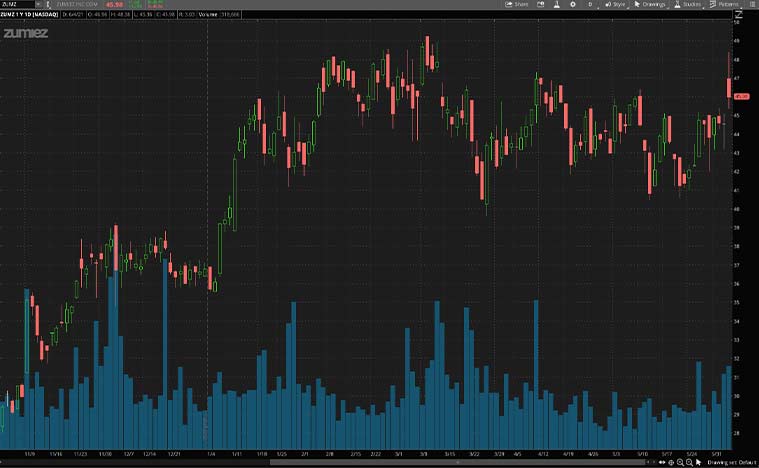Viewport: 759px width, 468px height.
Task: Click the hamburger menu icon at top right
Action: pyautogui.click(x=752, y=4)
